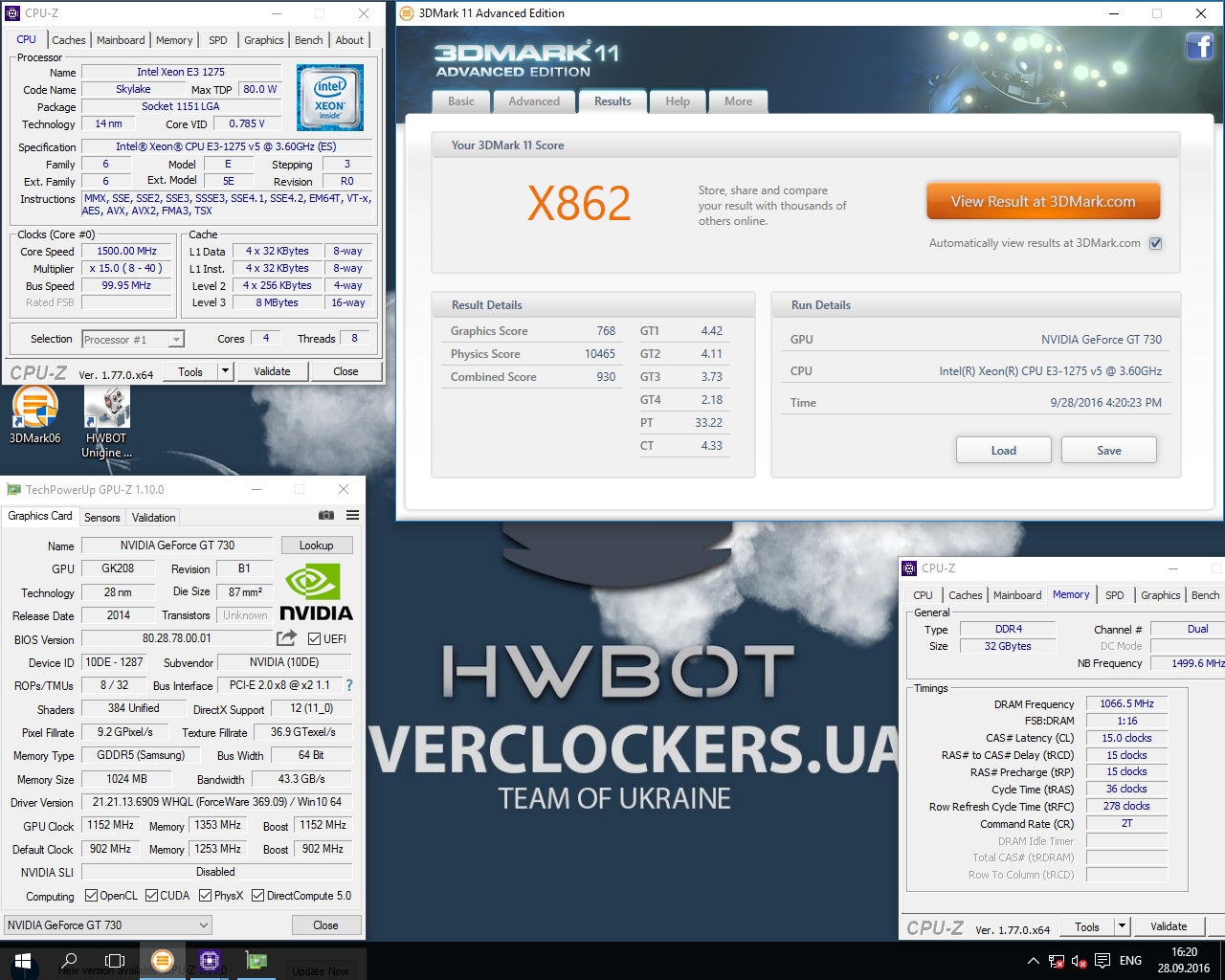This screenshot has height=980, width=1225.
Task: Click the Intel Xeon logo in CPU-Z
Action: [330, 98]
